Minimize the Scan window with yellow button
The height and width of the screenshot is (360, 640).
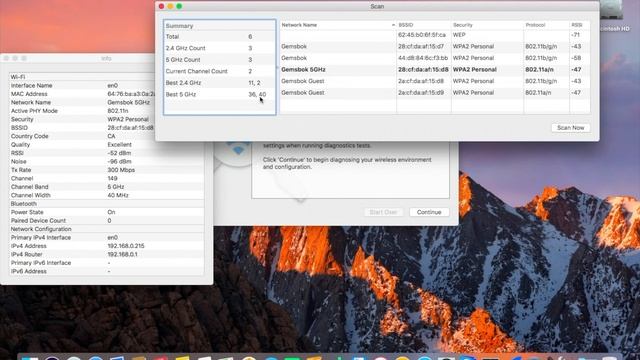(170, 6)
